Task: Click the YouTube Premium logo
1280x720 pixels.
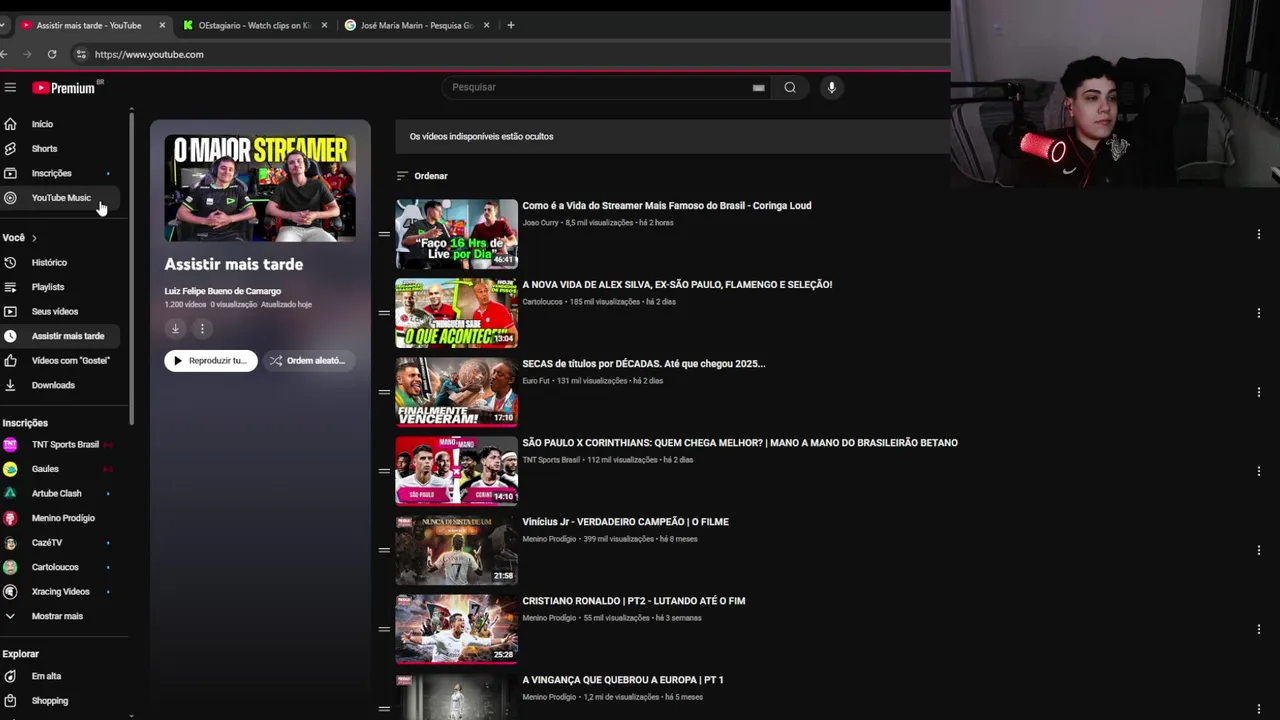Action: (x=65, y=88)
